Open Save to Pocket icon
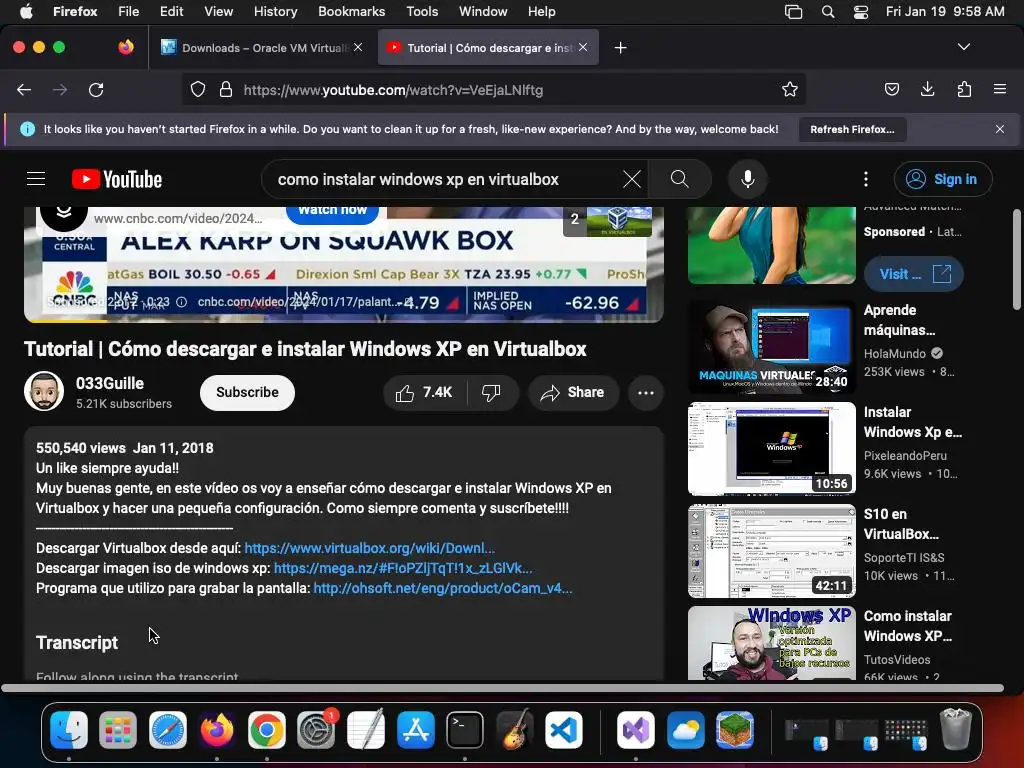This screenshot has height=768, width=1024. click(x=891, y=89)
